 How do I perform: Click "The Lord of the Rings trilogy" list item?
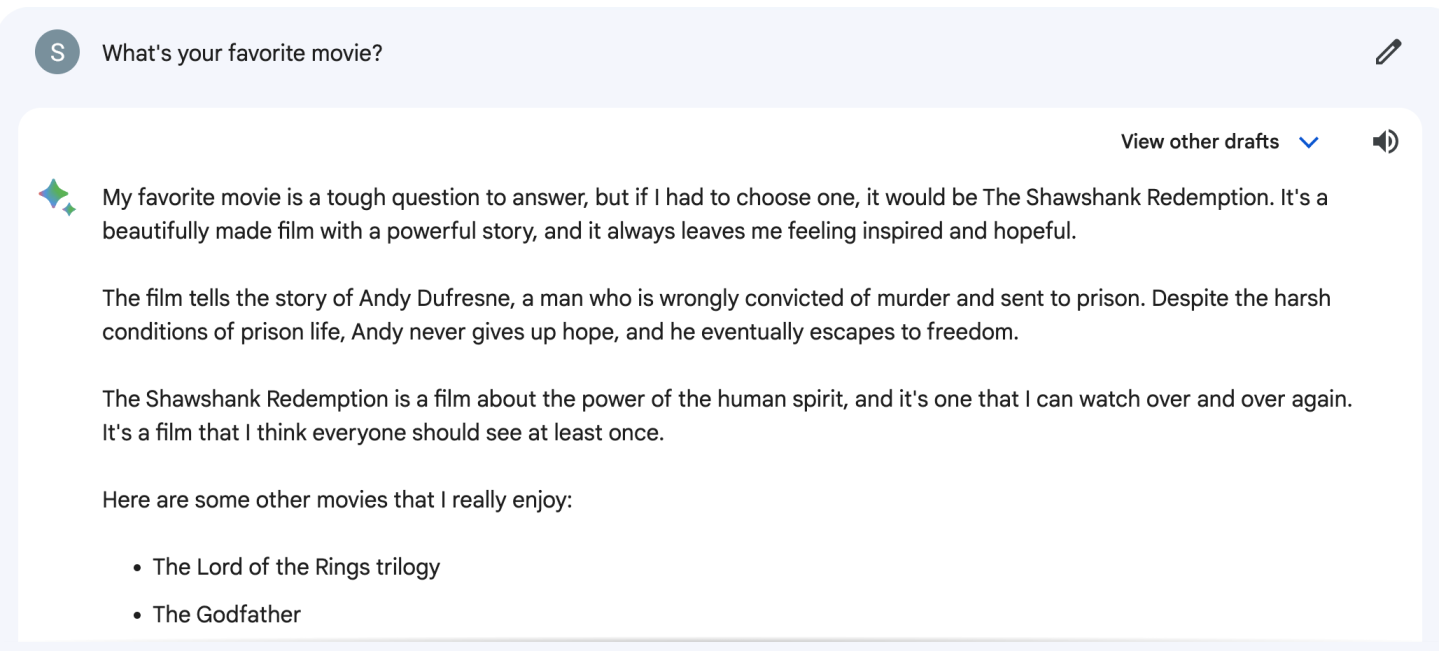pyautogui.click(x=296, y=567)
